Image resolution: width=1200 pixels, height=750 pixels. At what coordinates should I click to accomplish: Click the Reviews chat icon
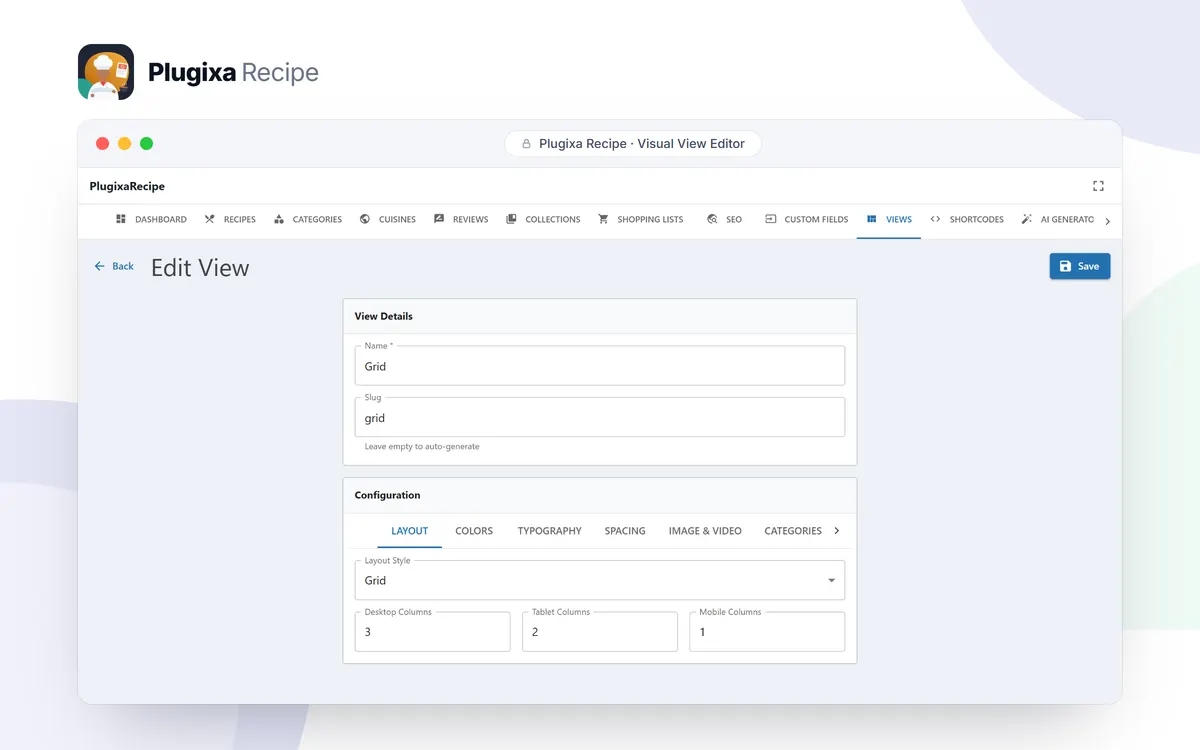pos(439,219)
